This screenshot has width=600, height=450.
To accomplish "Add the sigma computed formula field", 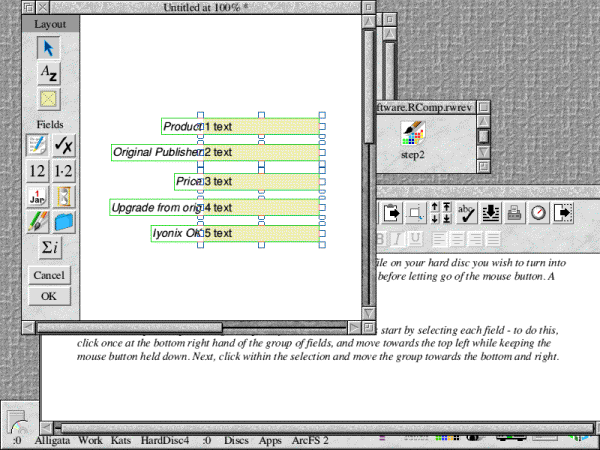I will 48,247.
